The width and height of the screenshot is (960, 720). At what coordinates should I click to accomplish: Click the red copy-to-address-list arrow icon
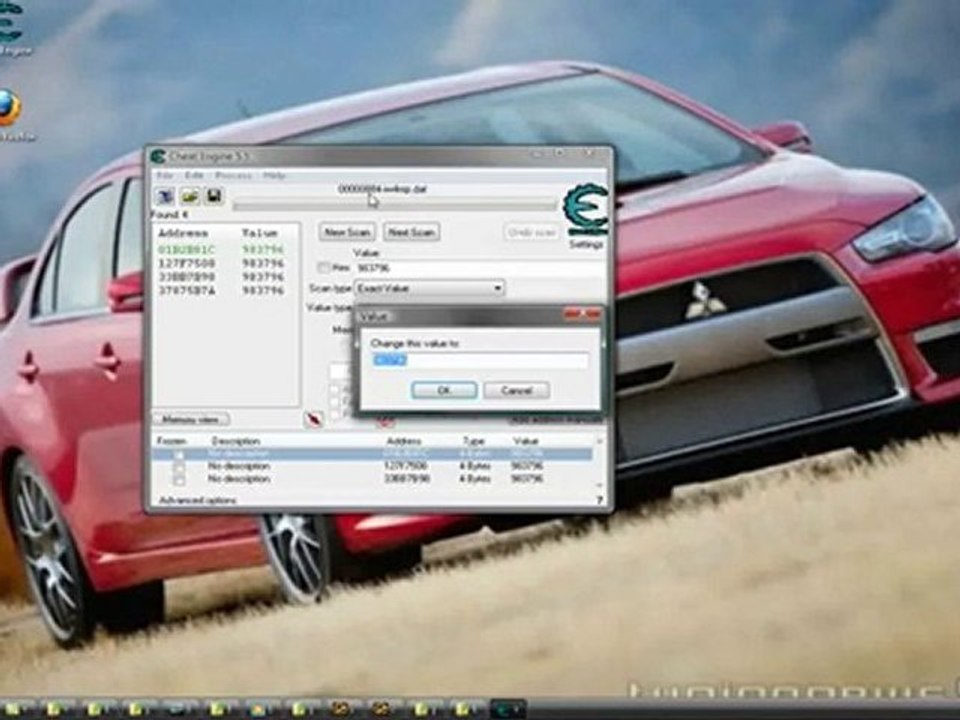(313, 419)
